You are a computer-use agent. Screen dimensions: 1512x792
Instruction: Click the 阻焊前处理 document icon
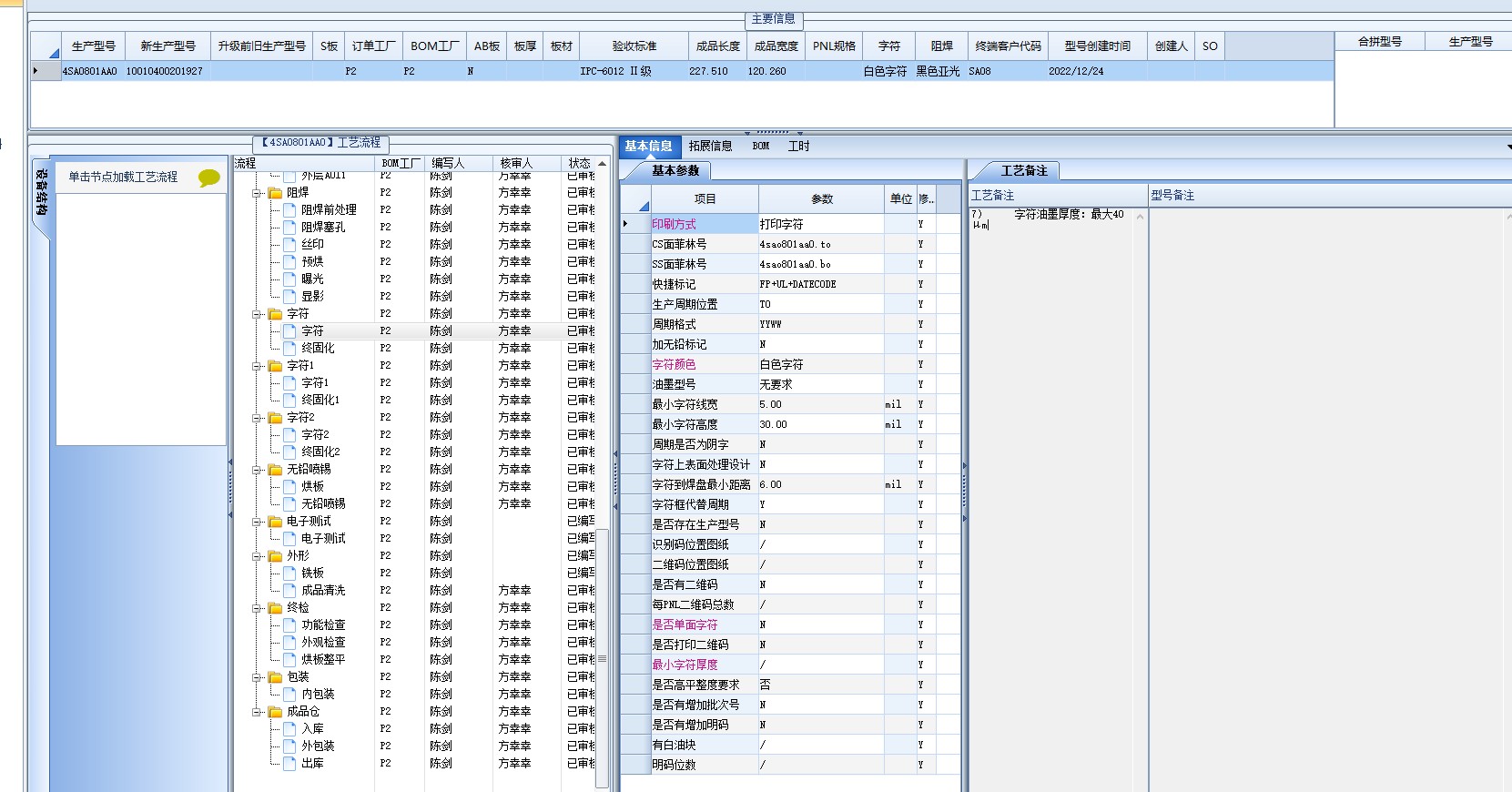[289, 210]
